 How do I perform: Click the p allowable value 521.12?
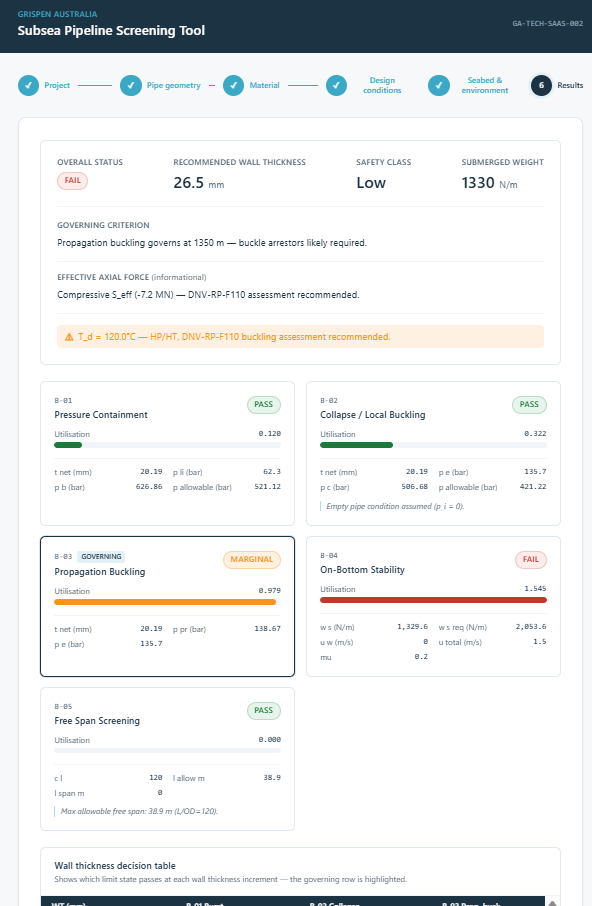267,487
